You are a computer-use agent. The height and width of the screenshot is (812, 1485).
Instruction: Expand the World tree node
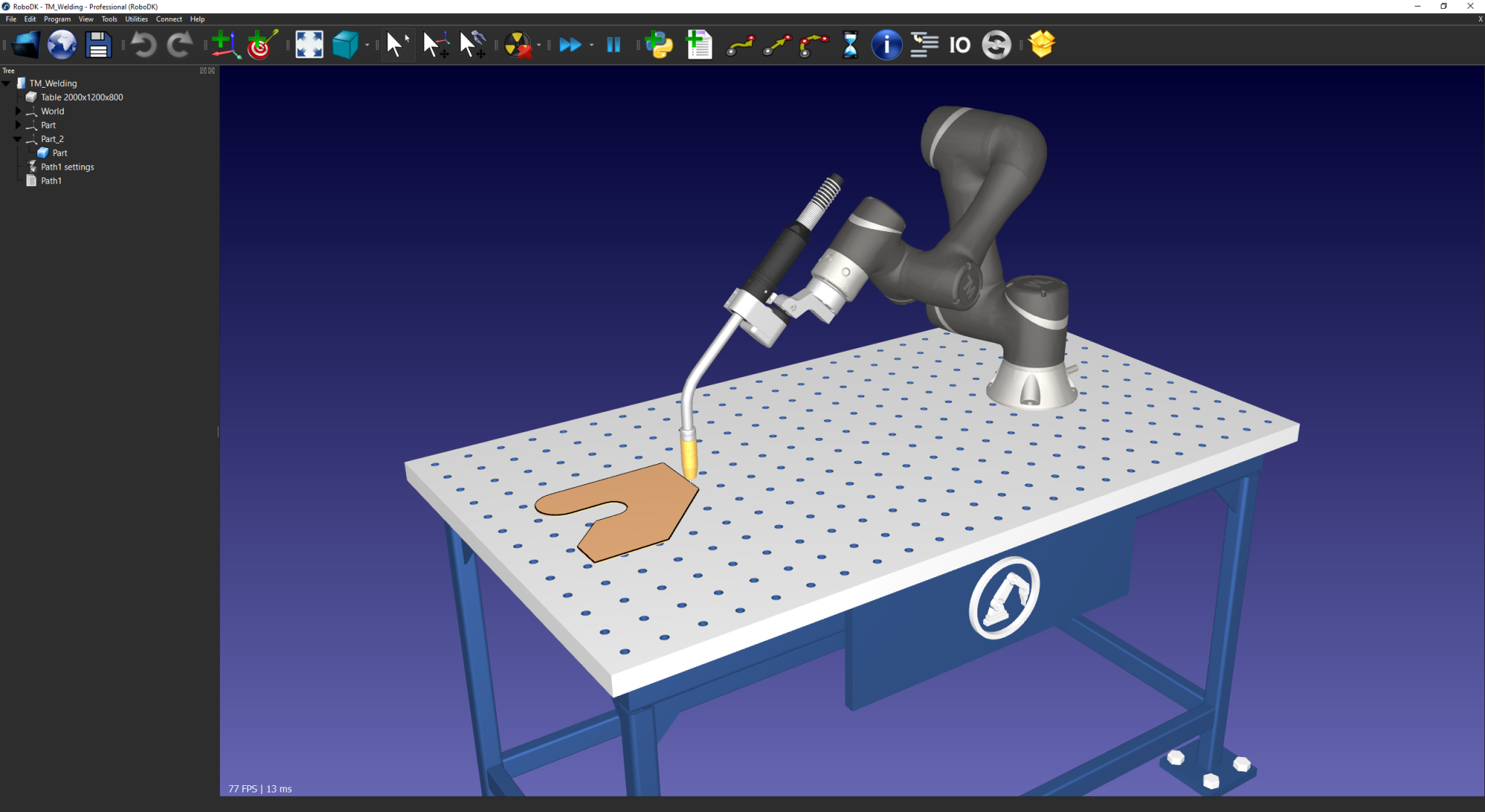(x=17, y=111)
